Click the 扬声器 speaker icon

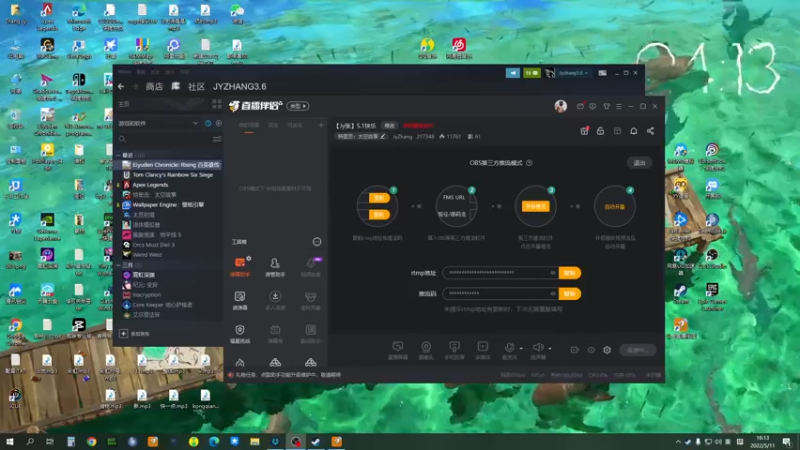[538, 348]
